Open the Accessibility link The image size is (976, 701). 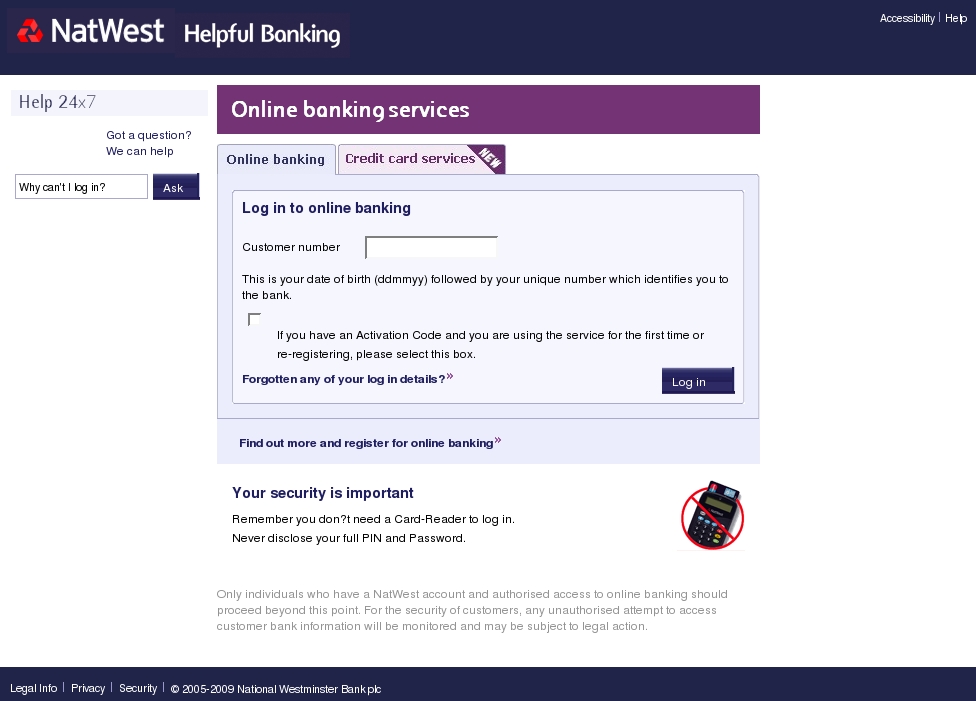907,18
